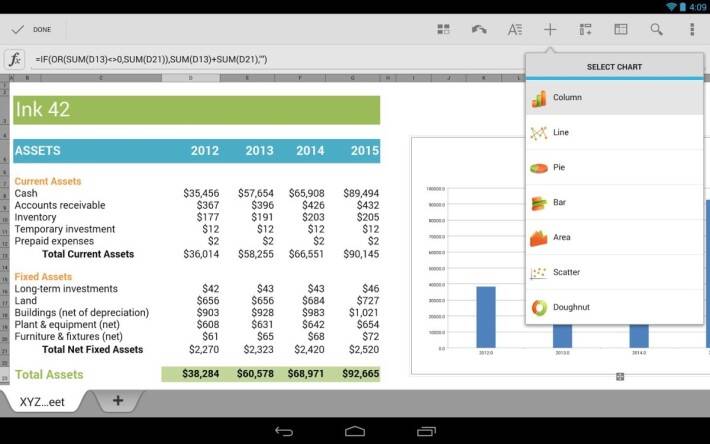Tap the fx function button

pyautogui.click(x=14, y=59)
